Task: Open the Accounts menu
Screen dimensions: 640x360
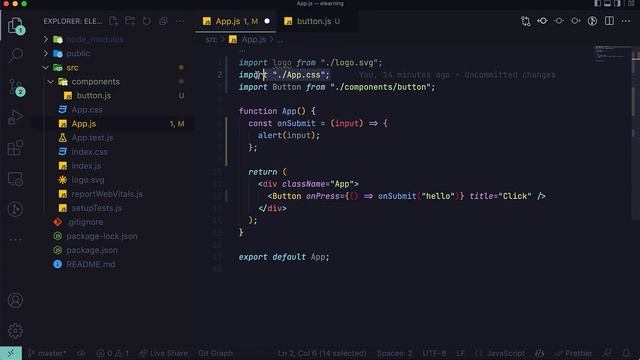Action: coord(16,300)
